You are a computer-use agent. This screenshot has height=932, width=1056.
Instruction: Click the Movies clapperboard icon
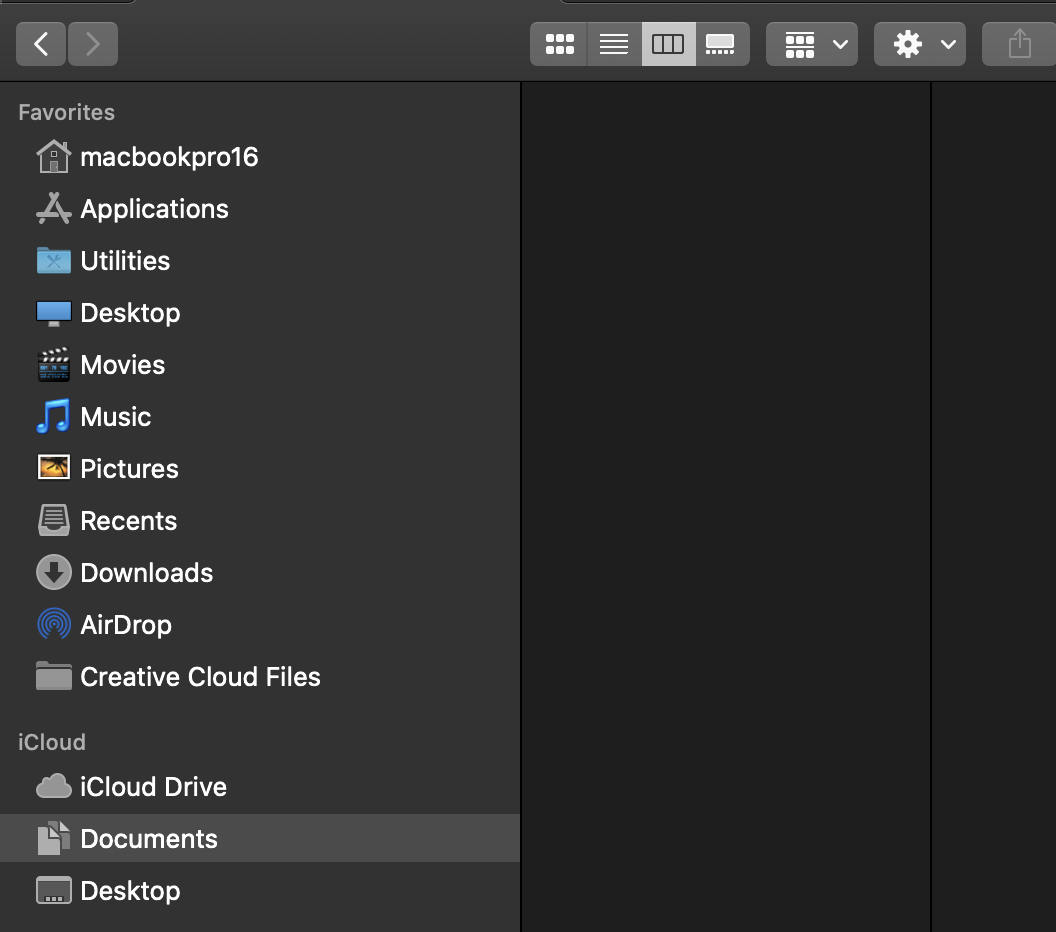[54, 365]
